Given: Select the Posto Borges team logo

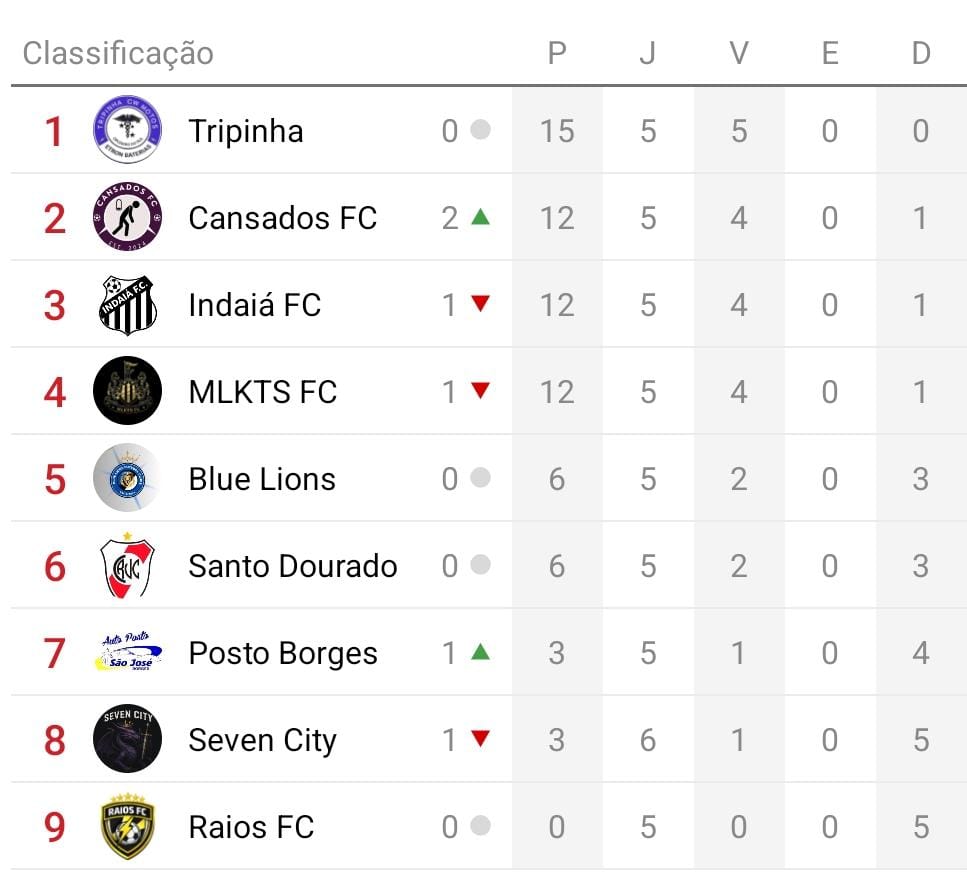Looking at the screenshot, I should point(127,652).
